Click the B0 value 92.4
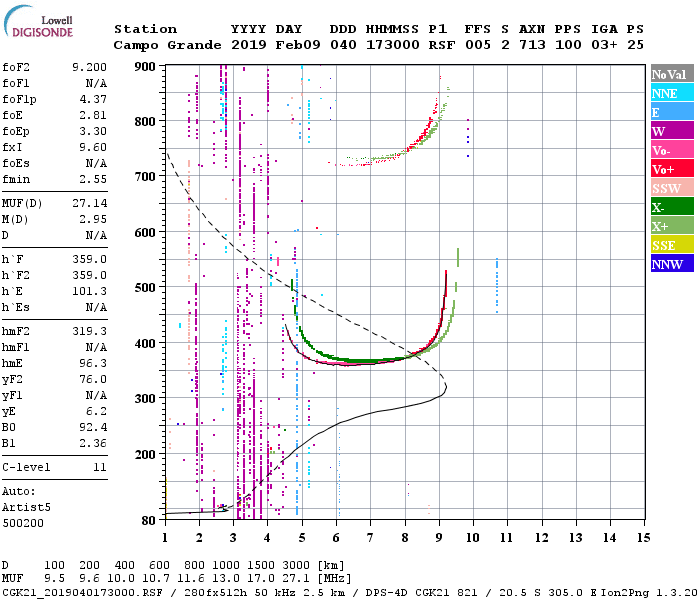Viewport: 700px width, 600px height. tap(93, 427)
